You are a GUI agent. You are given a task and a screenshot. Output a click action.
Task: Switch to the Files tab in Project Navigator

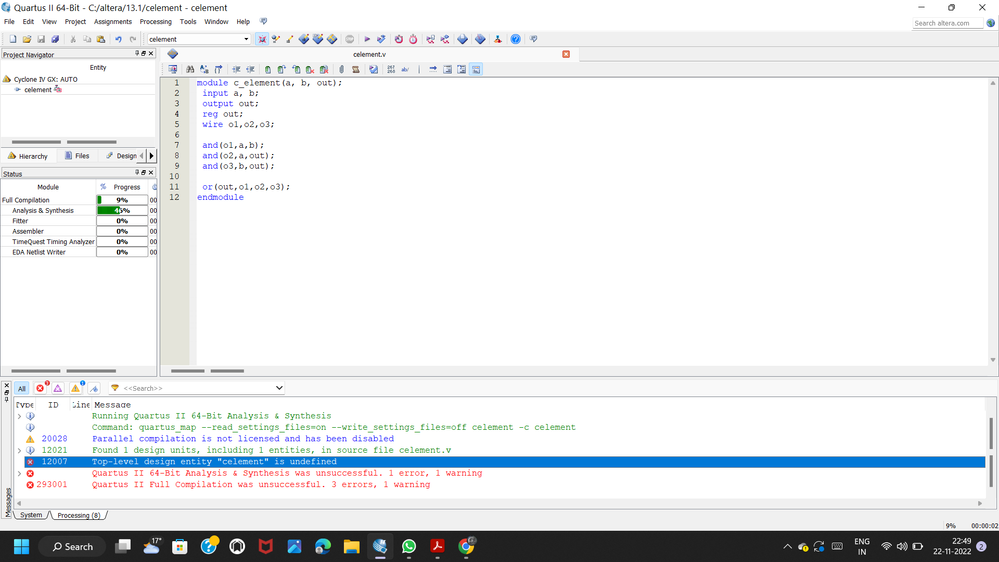pyautogui.click(x=77, y=156)
